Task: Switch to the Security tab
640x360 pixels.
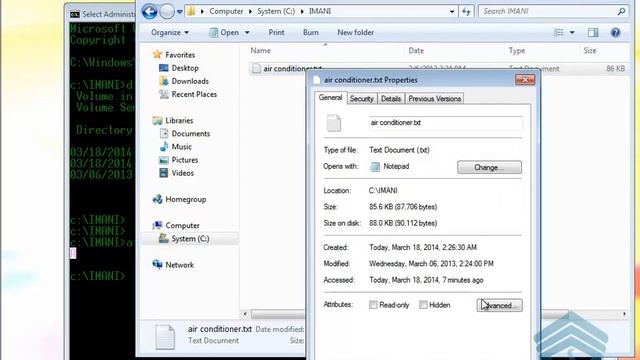Action: 362,99
